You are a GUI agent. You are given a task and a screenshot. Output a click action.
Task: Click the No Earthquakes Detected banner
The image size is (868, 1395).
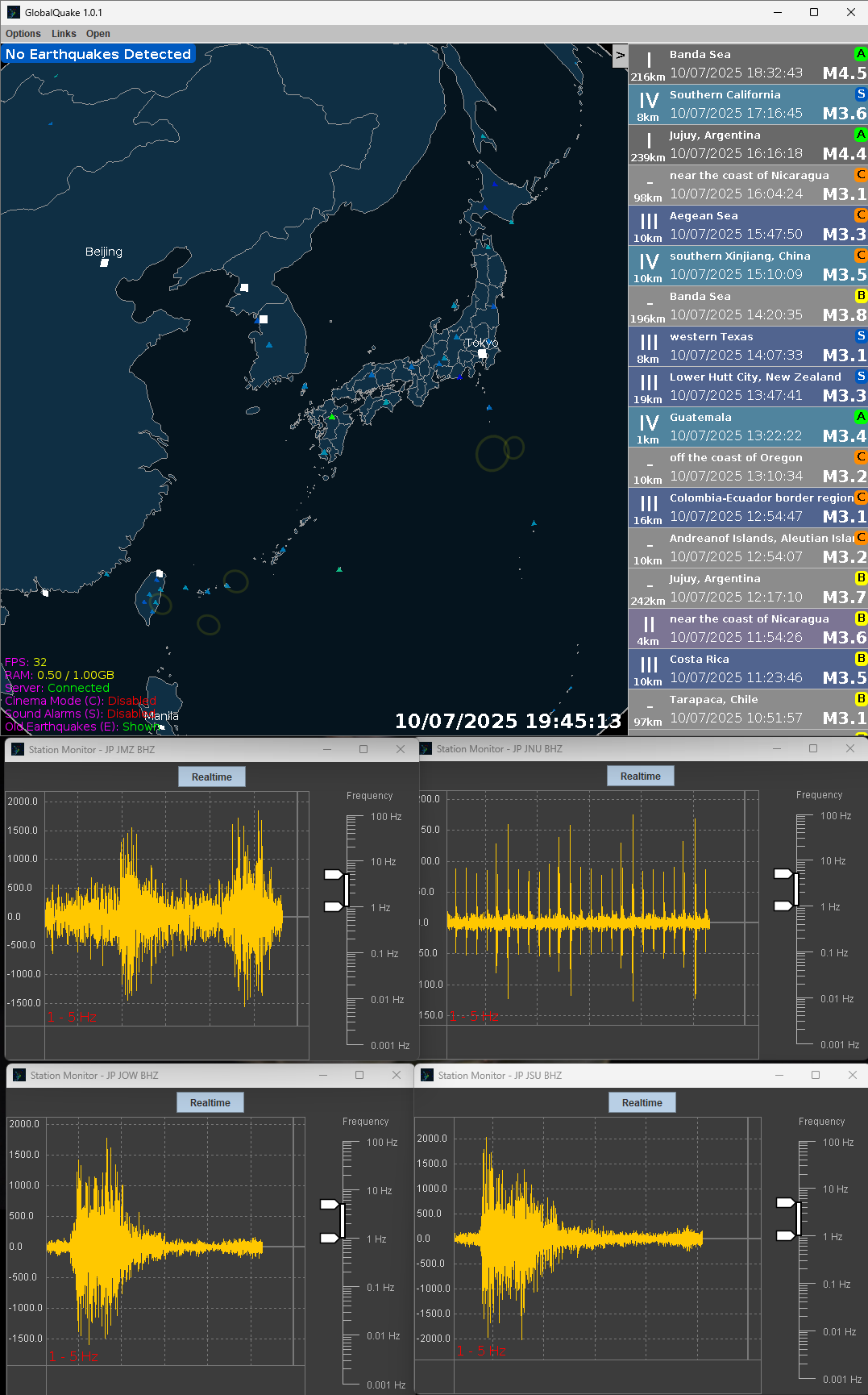coord(98,54)
